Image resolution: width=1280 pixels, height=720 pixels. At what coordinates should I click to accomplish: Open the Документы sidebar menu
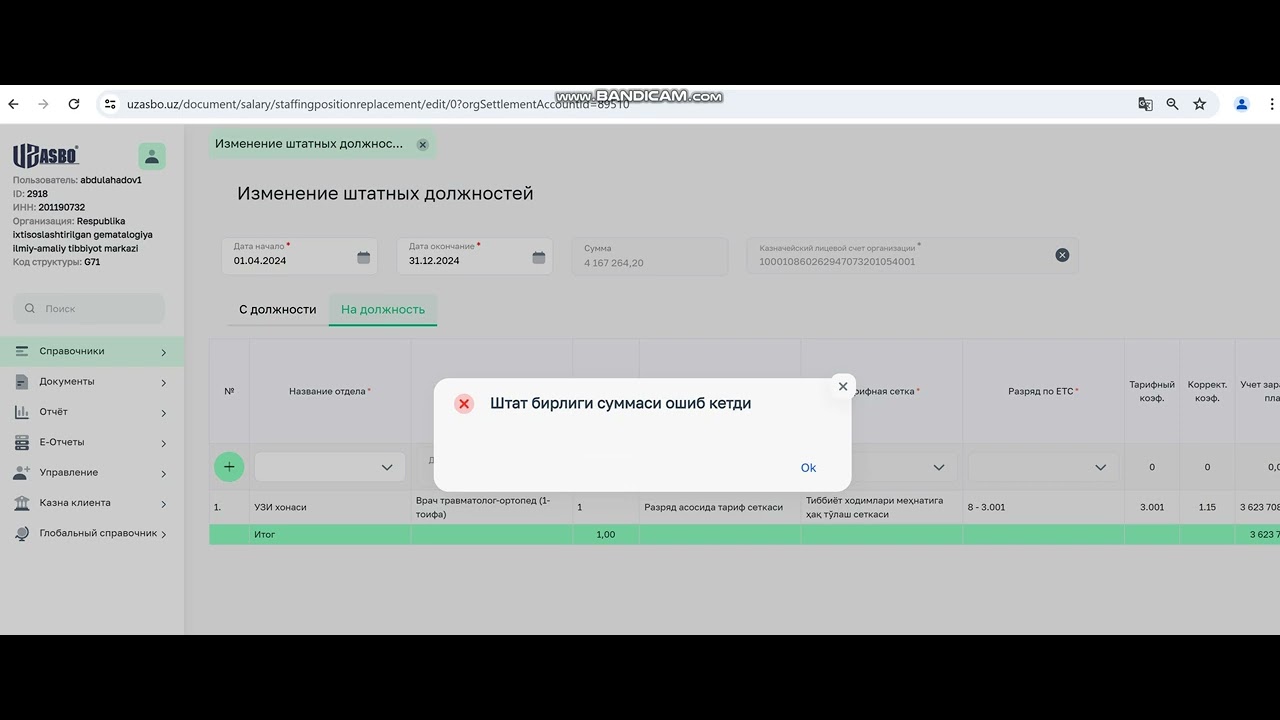pos(92,381)
